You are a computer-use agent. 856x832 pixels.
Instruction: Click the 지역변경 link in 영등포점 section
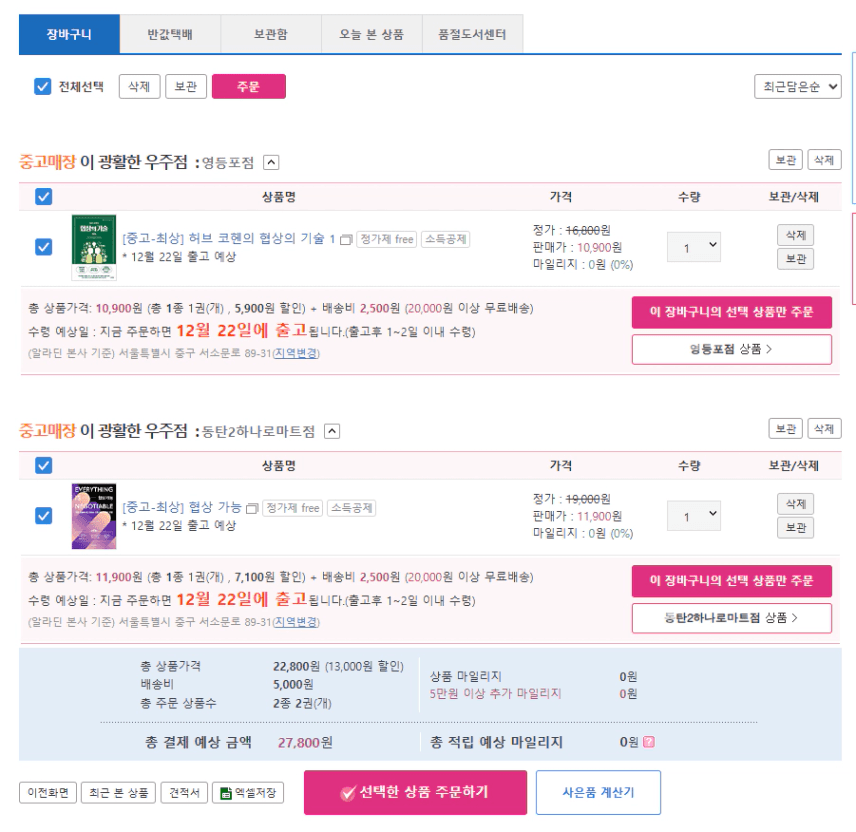coord(296,353)
